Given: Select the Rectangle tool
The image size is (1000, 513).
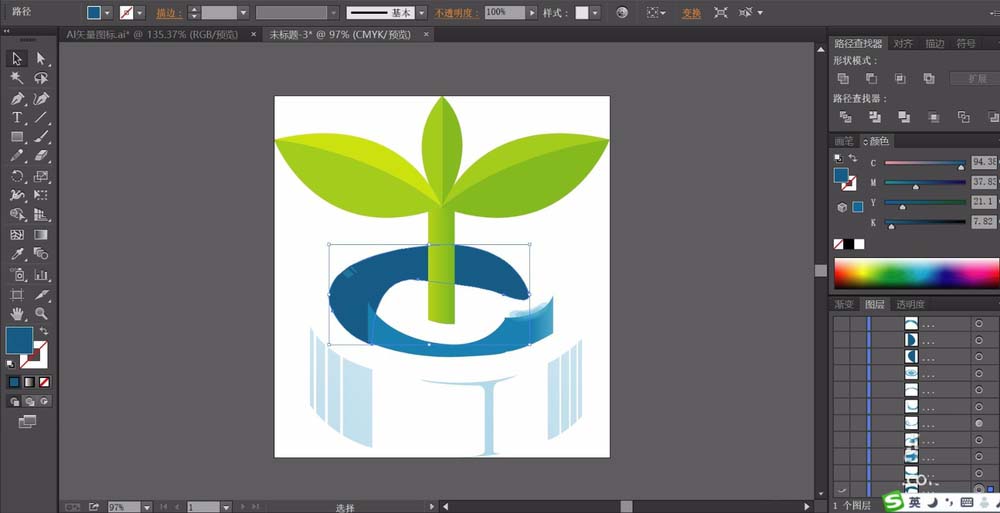Looking at the screenshot, I should (x=17, y=137).
